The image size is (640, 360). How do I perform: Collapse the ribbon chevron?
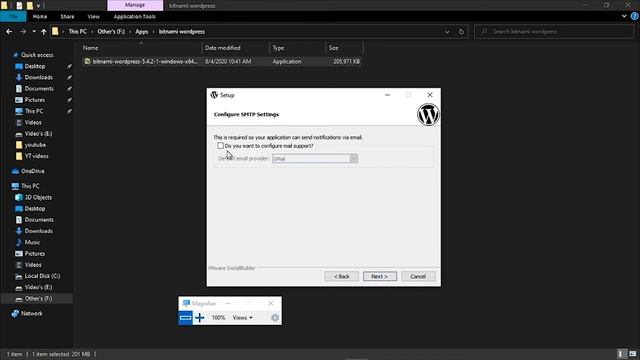pos(624,16)
